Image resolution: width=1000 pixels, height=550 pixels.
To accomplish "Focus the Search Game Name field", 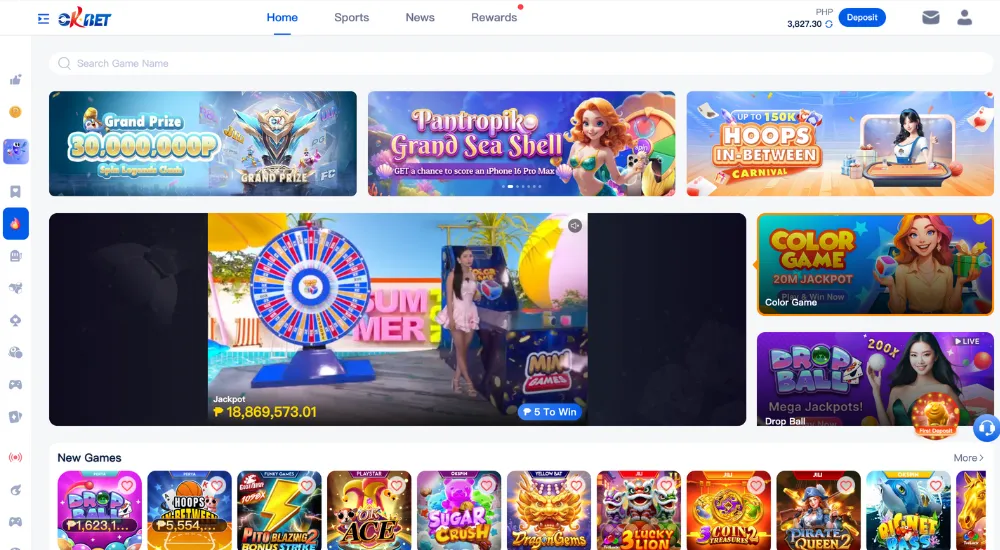I will [521, 63].
